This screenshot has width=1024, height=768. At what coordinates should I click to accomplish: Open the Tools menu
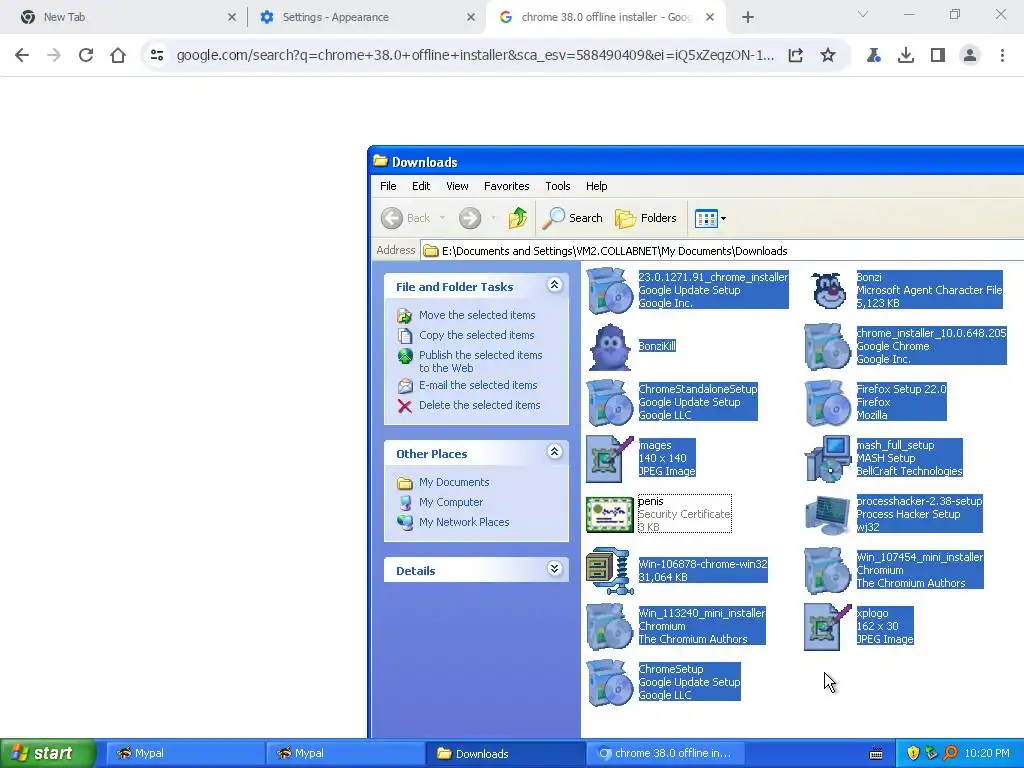558,186
